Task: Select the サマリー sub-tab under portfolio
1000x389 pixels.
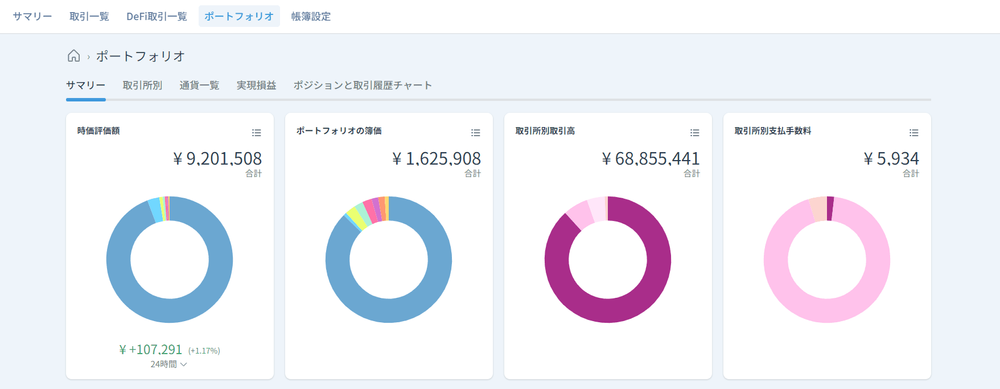Action: coord(86,85)
